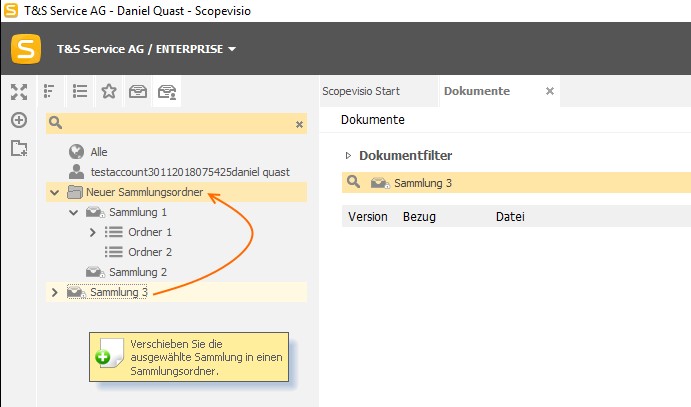
Task: Expand the Ordner 1 node
Action: point(93,232)
